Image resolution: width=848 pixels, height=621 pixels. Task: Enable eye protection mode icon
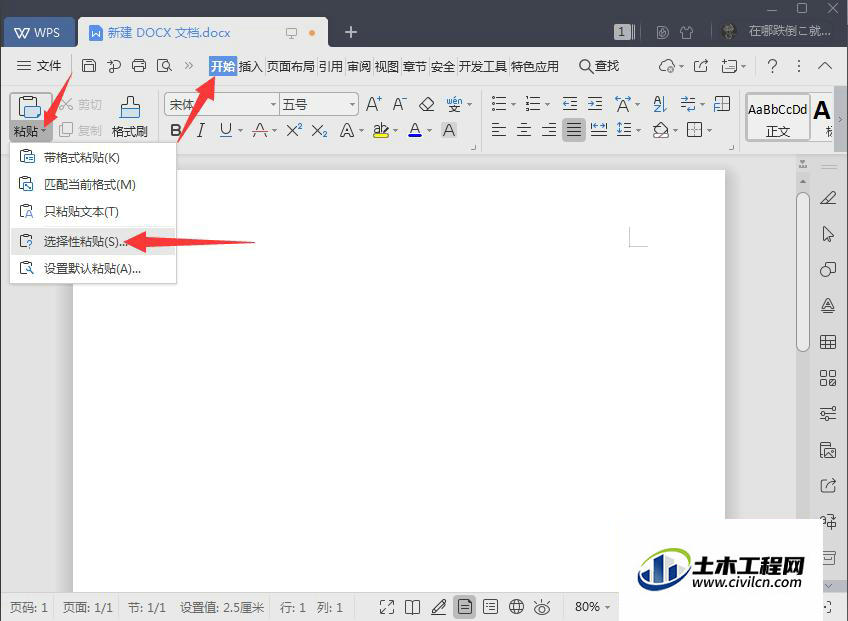542,607
